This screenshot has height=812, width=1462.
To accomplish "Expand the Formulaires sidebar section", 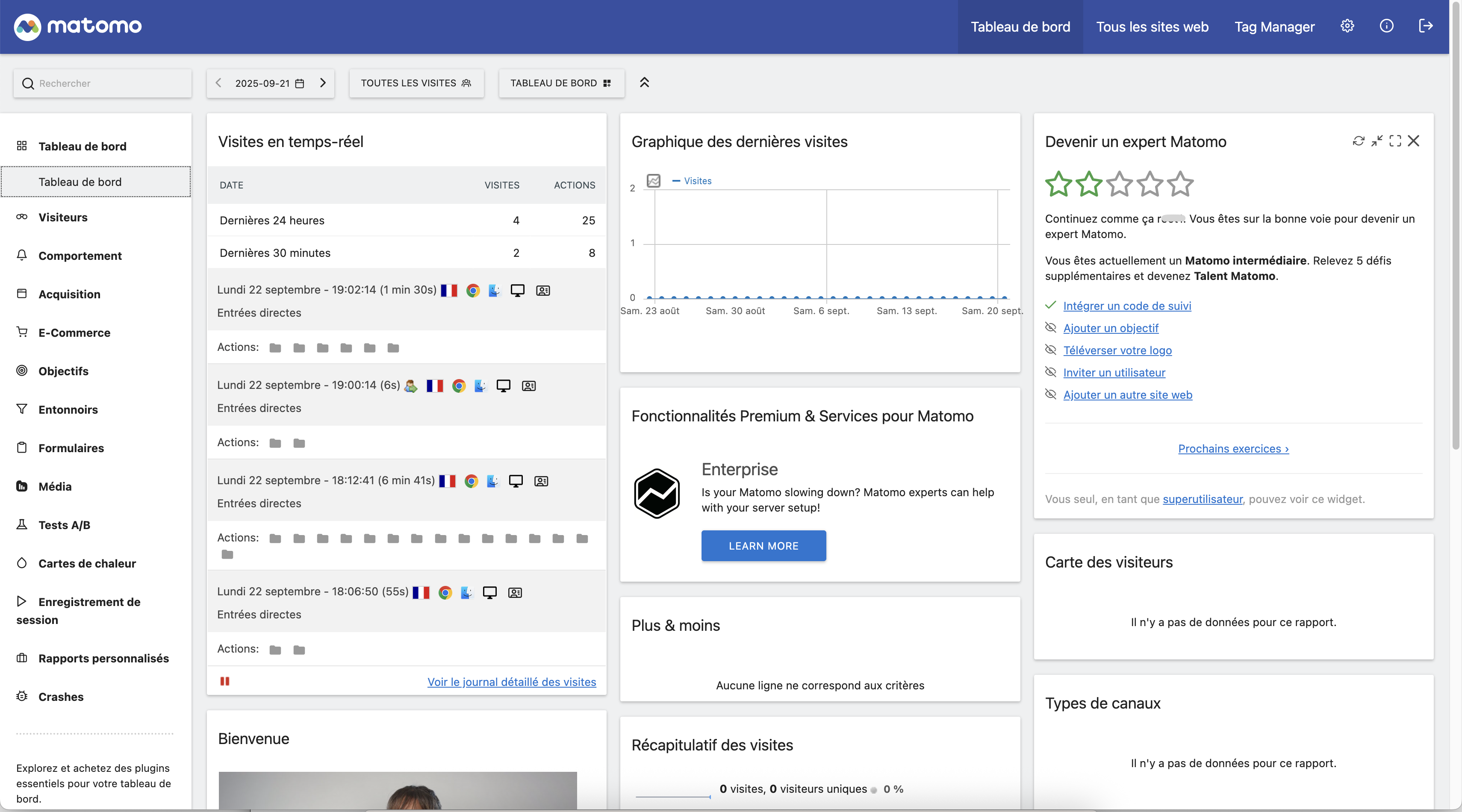I will click(71, 448).
